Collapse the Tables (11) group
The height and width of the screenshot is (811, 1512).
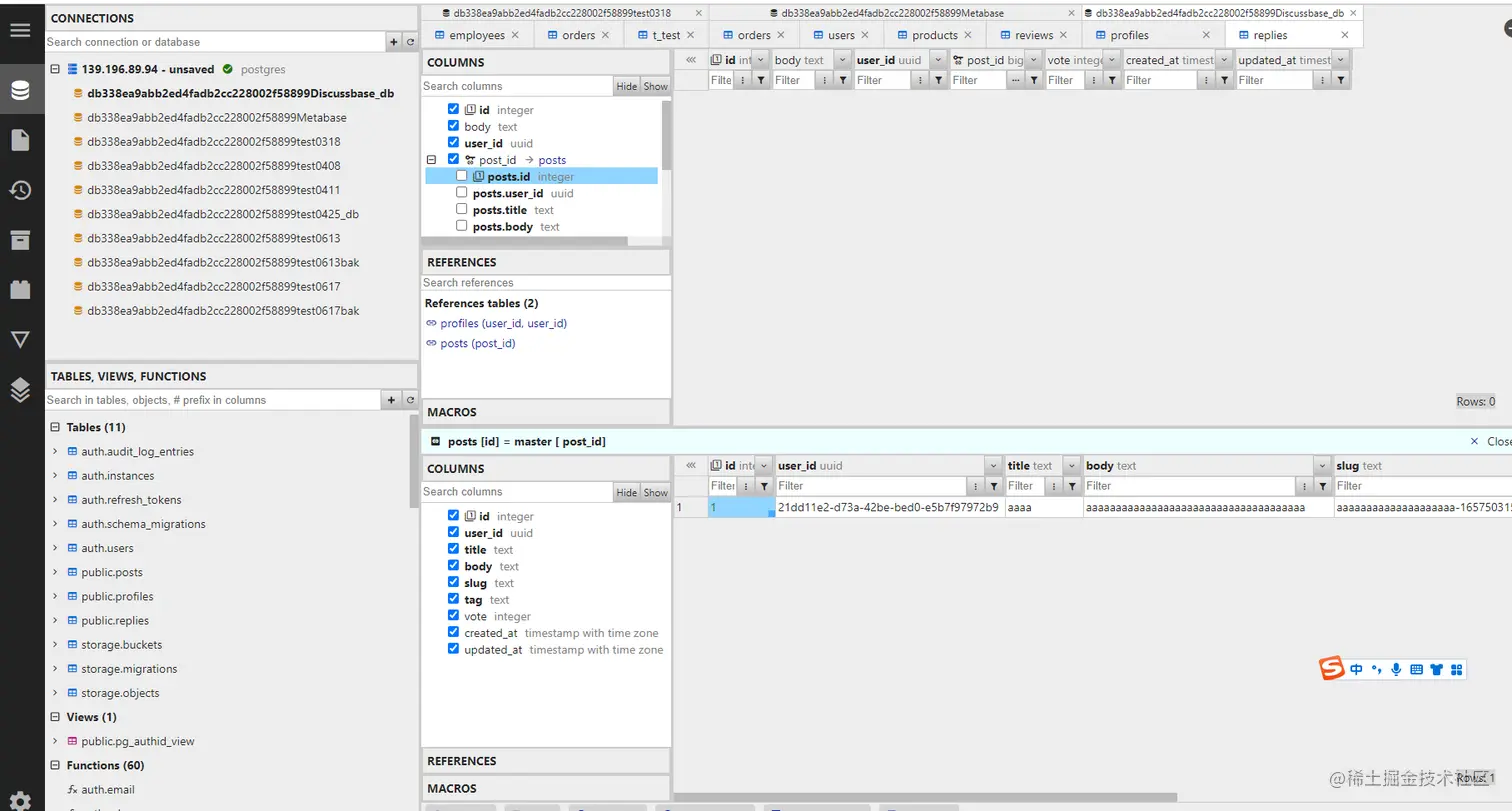coord(55,427)
